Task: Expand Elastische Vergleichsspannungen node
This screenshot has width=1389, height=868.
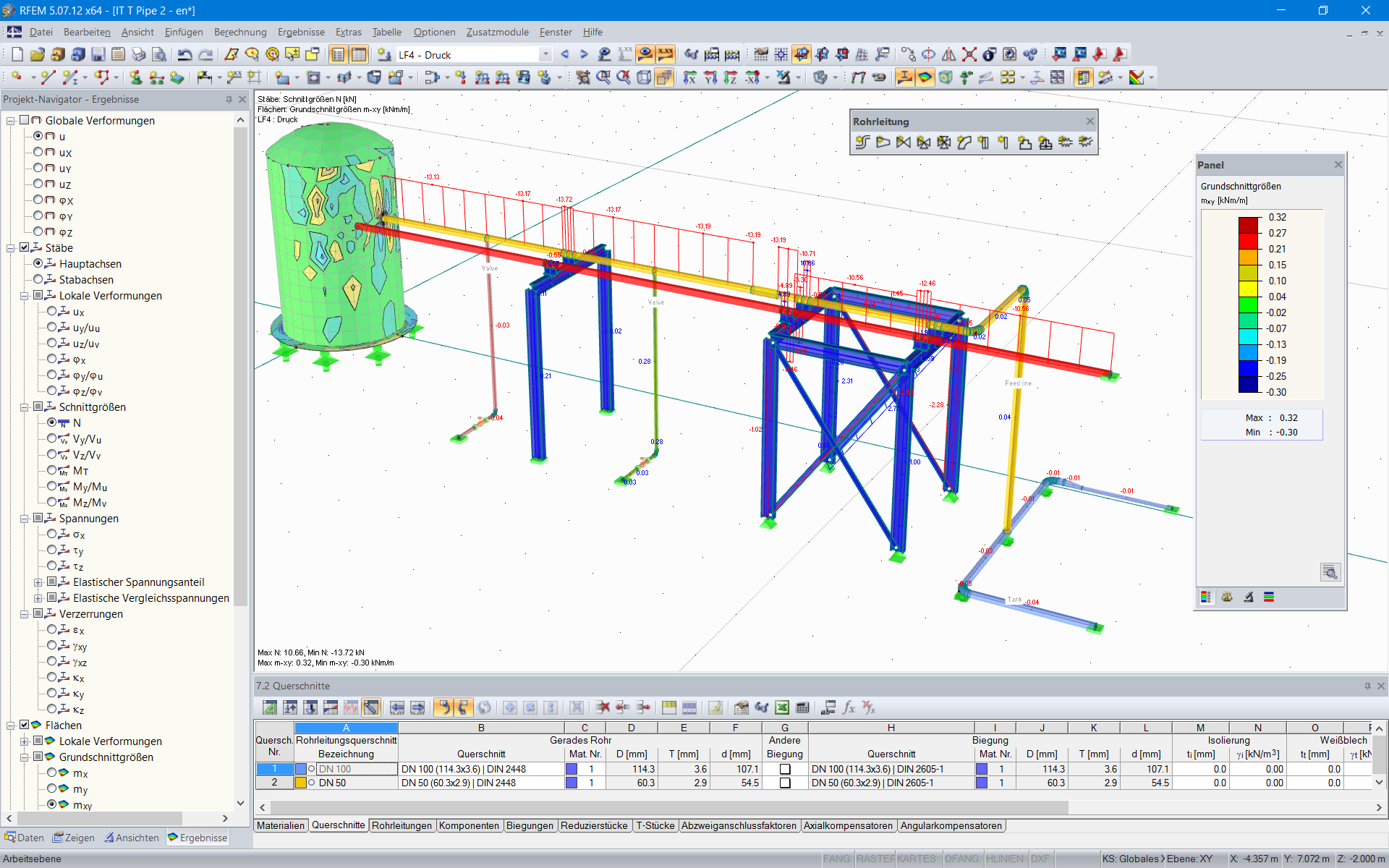Action: pyautogui.click(x=38, y=598)
